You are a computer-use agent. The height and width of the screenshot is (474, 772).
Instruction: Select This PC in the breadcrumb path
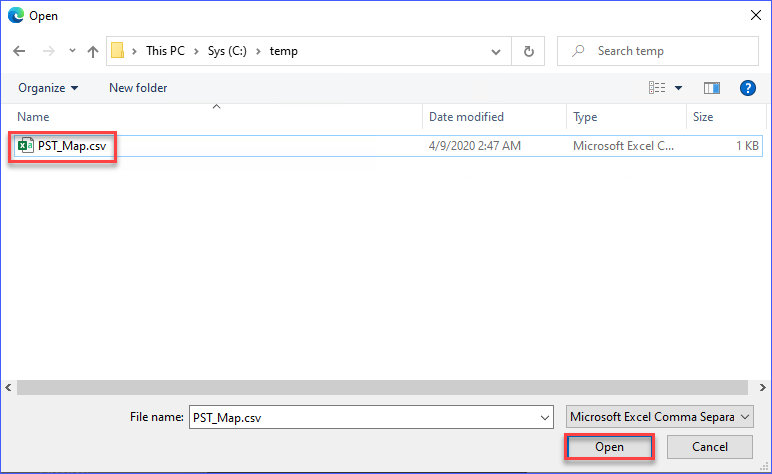click(x=165, y=51)
